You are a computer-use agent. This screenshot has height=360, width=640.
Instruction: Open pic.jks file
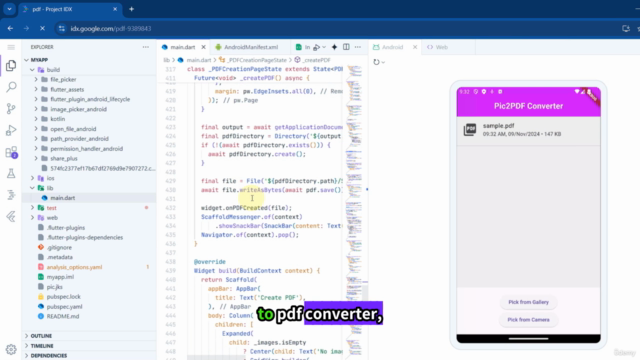pyautogui.click(x=54, y=287)
